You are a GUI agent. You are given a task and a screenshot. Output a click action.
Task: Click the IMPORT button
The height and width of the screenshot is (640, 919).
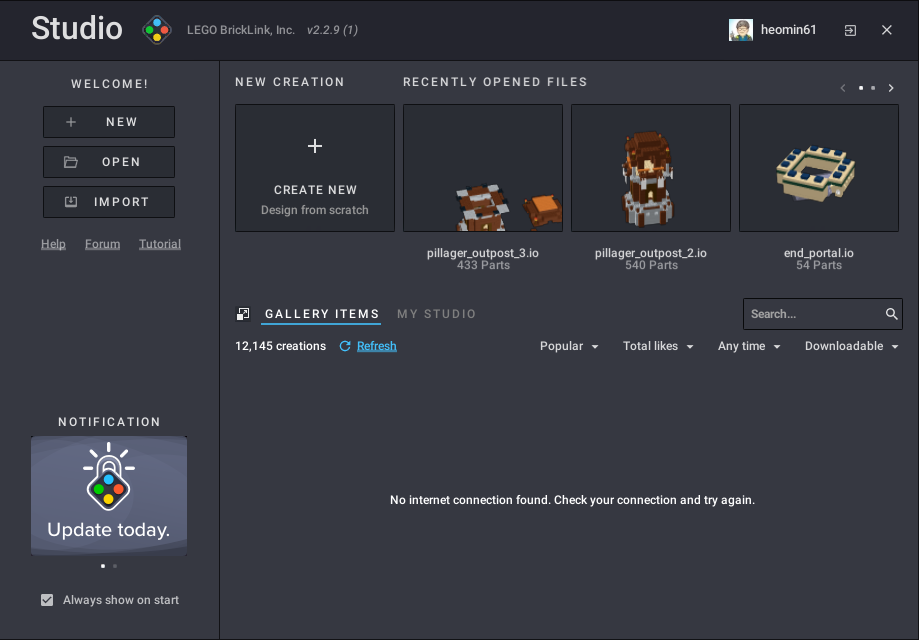point(109,202)
